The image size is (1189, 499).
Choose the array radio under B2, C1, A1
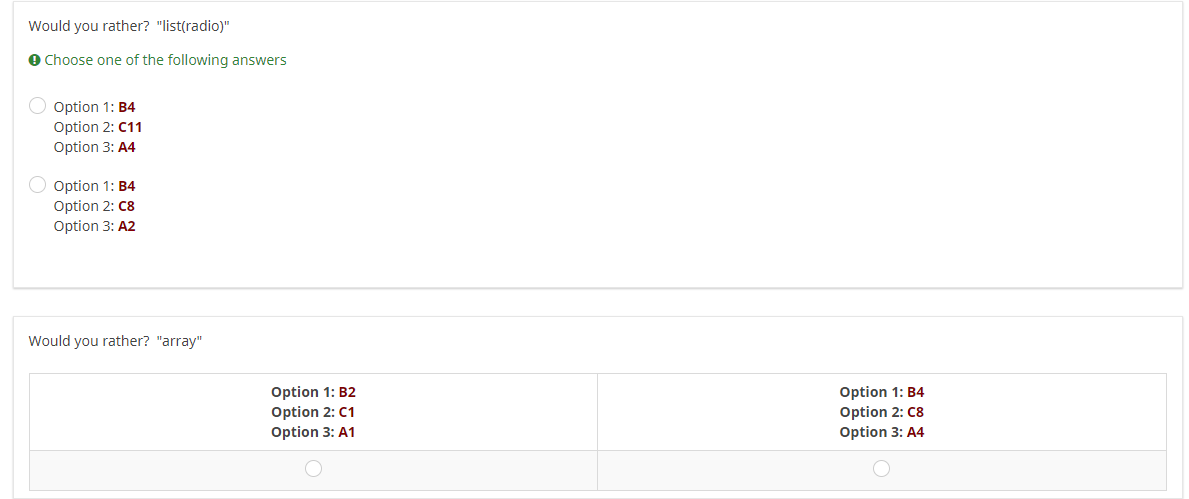[x=313, y=468]
